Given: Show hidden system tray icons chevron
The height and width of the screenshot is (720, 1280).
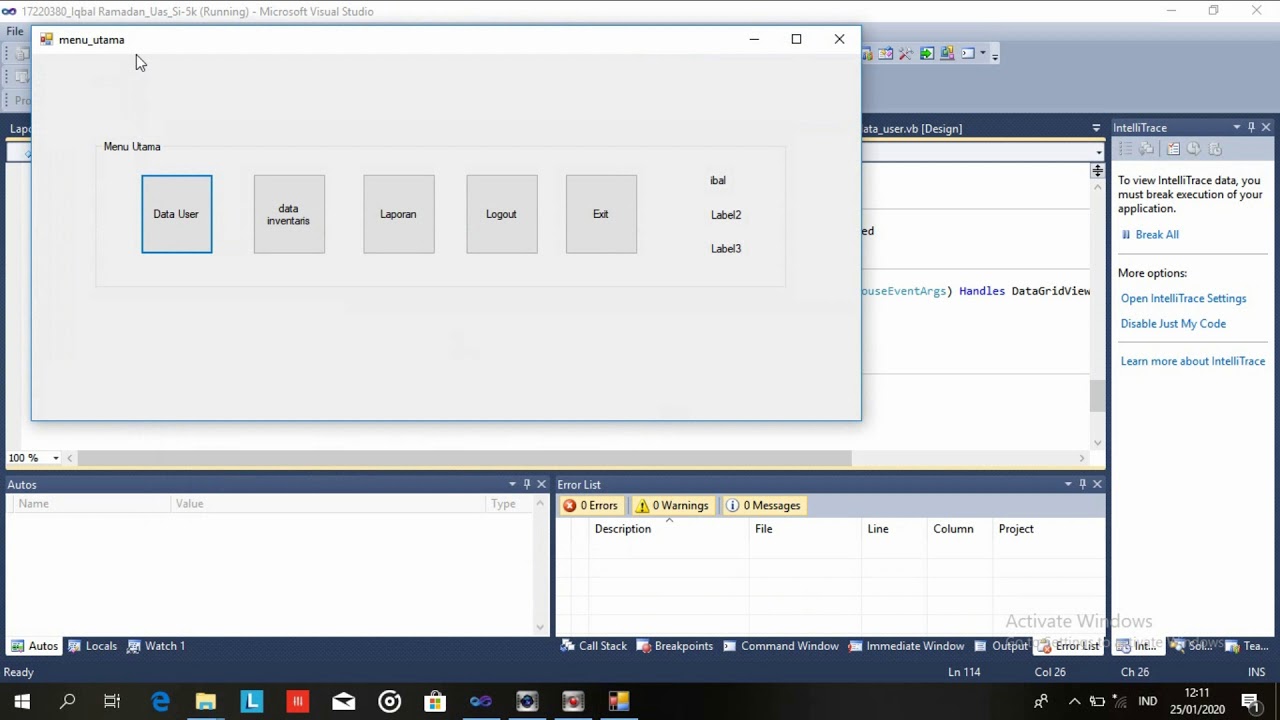Looking at the screenshot, I should tap(1074, 701).
